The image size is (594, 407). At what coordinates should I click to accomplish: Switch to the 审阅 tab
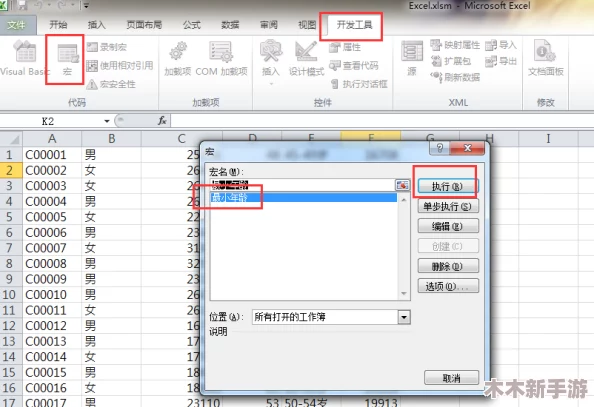pos(269,25)
